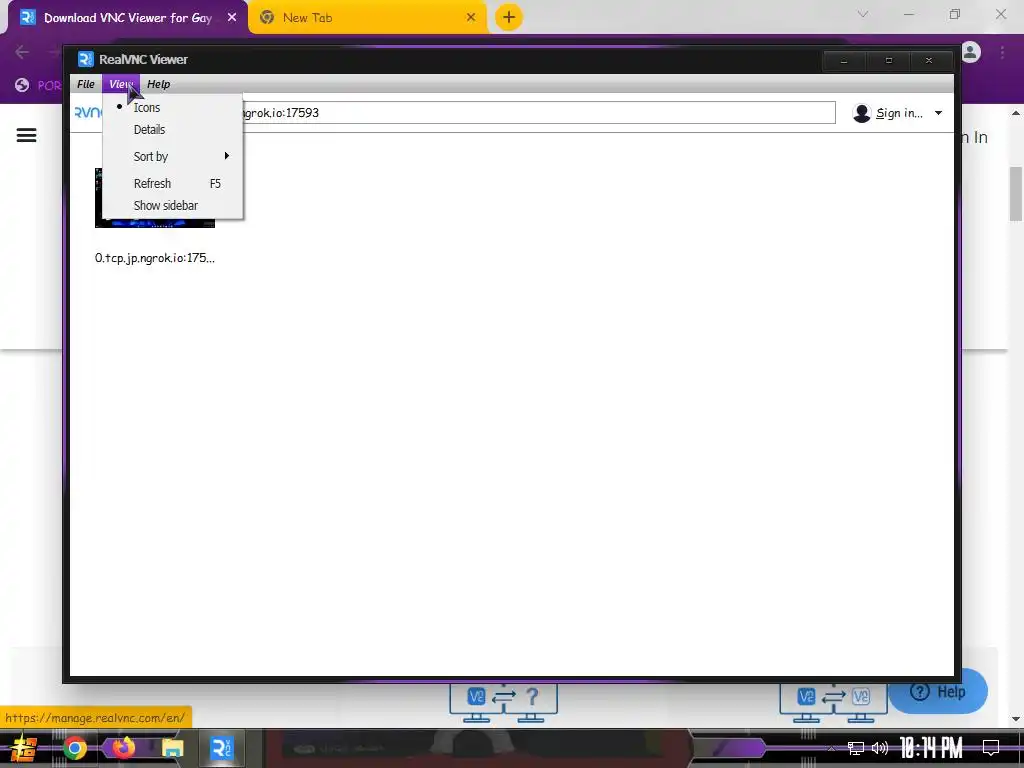Switch to the New Tab browser tab
Image resolution: width=1024 pixels, height=768 pixels.
367,18
